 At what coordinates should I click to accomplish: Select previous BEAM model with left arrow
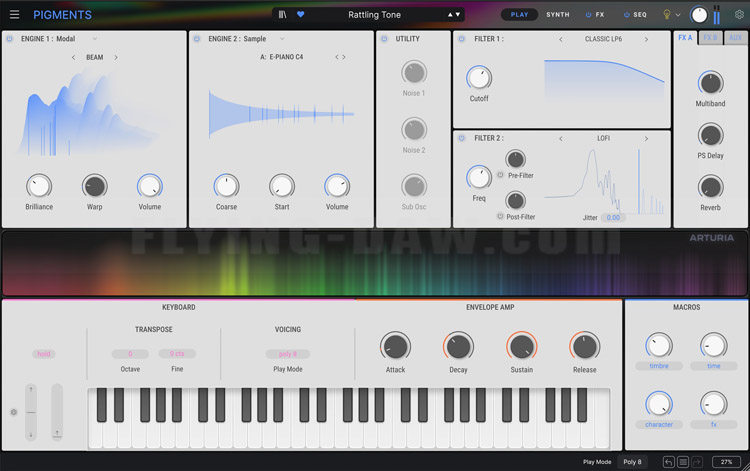[x=73, y=57]
